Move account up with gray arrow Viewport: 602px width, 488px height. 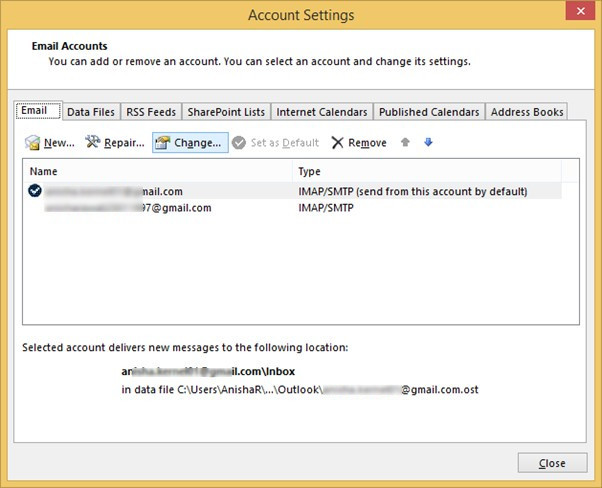(405, 142)
